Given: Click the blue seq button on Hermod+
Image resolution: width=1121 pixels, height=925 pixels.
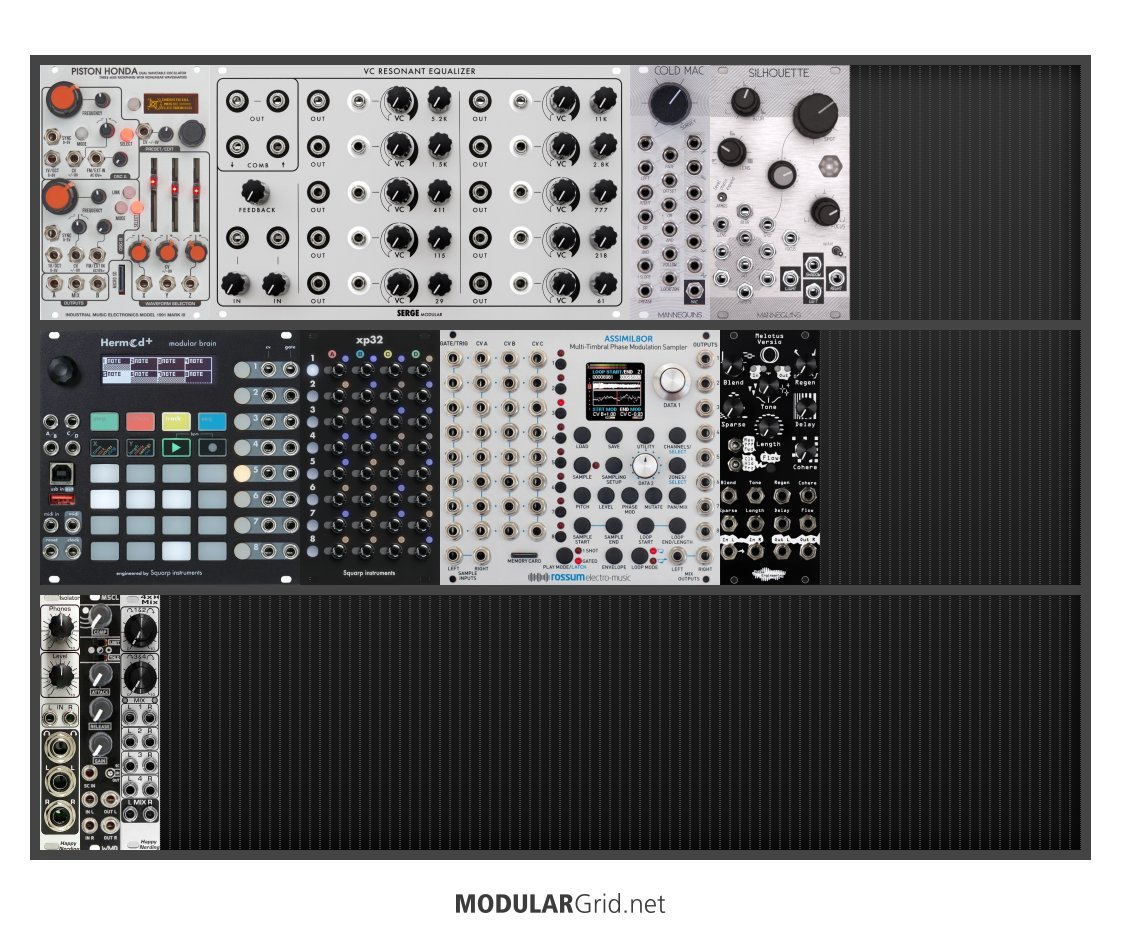Looking at the screenshot, I should 212,420.
